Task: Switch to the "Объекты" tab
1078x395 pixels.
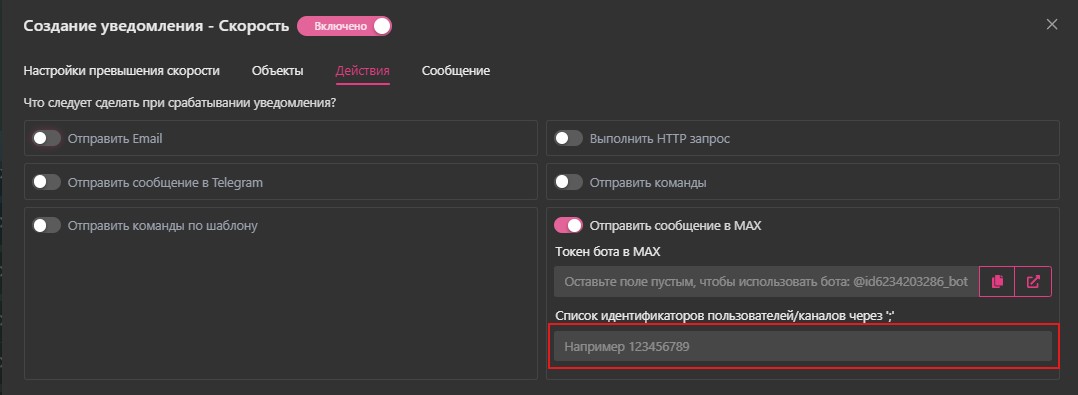Action: (x=278, y=71)
